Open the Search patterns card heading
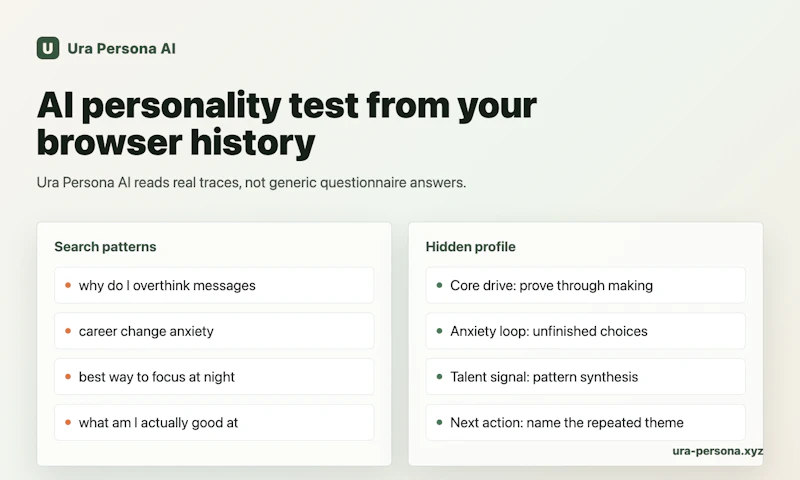This screenshot has width=800, height=480. pyautogui.click(x=105, y=247)
